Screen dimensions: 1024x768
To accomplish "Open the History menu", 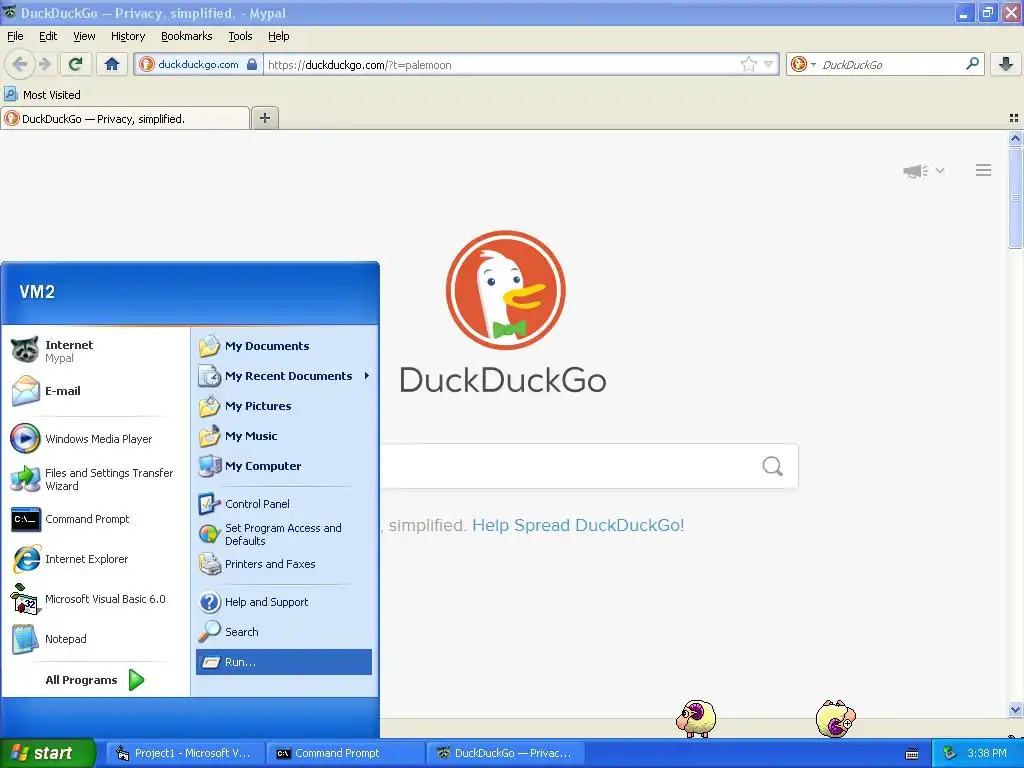I will coord(127,36).
